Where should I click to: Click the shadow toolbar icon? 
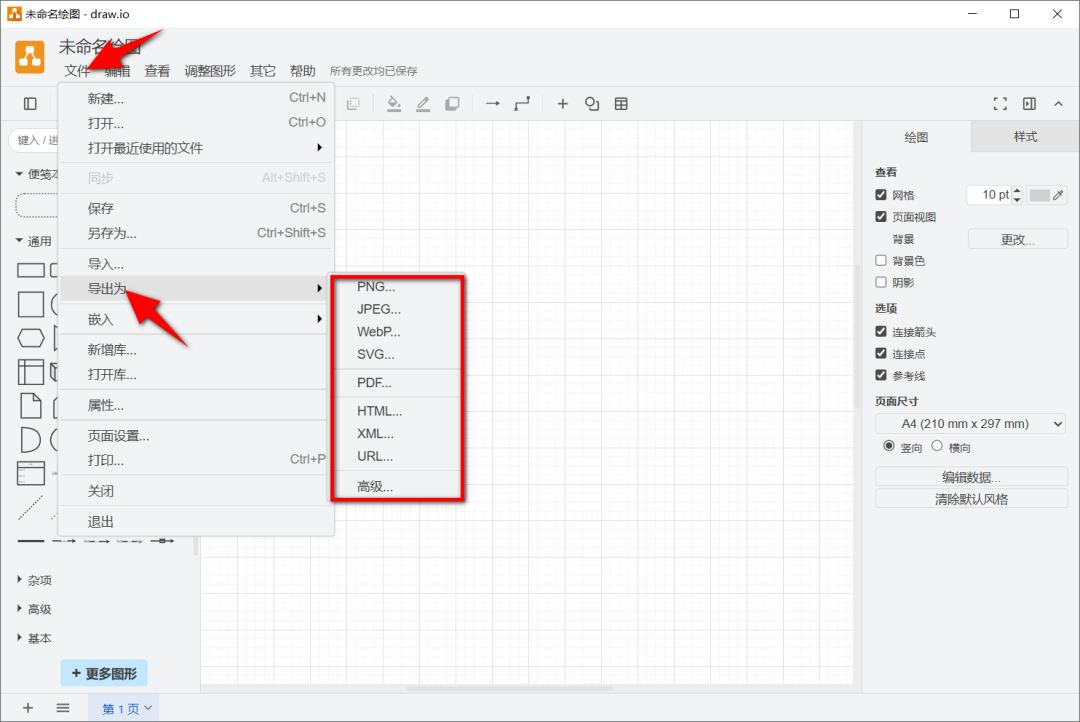point(452,104)
